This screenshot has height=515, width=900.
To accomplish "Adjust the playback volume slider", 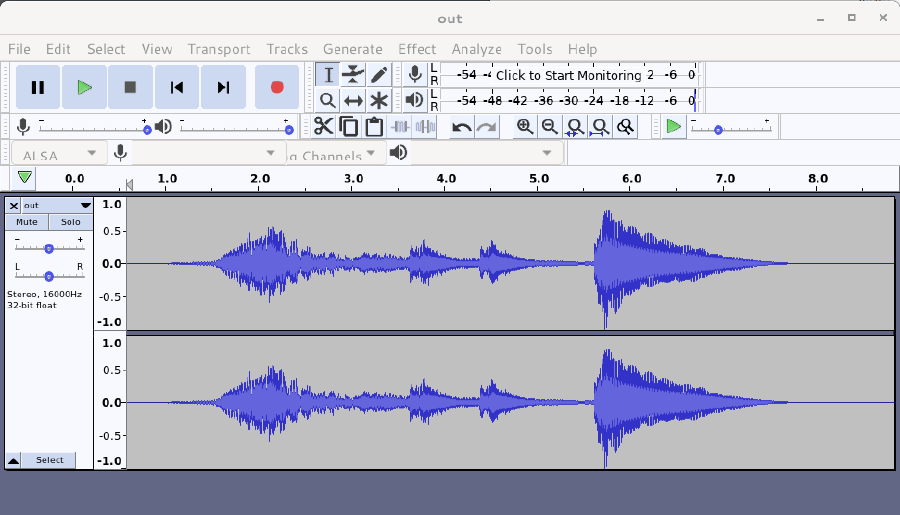I will click(x=235, y=129).
